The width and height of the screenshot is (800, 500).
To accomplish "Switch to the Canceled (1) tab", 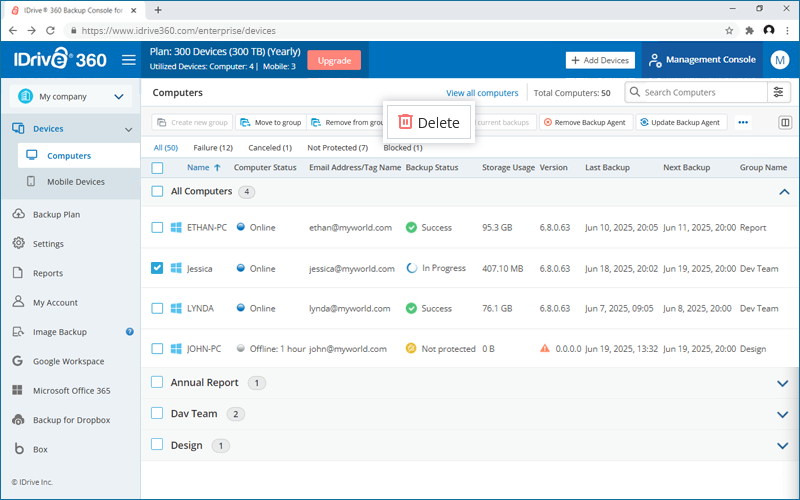I will click(x=270, y=148).
